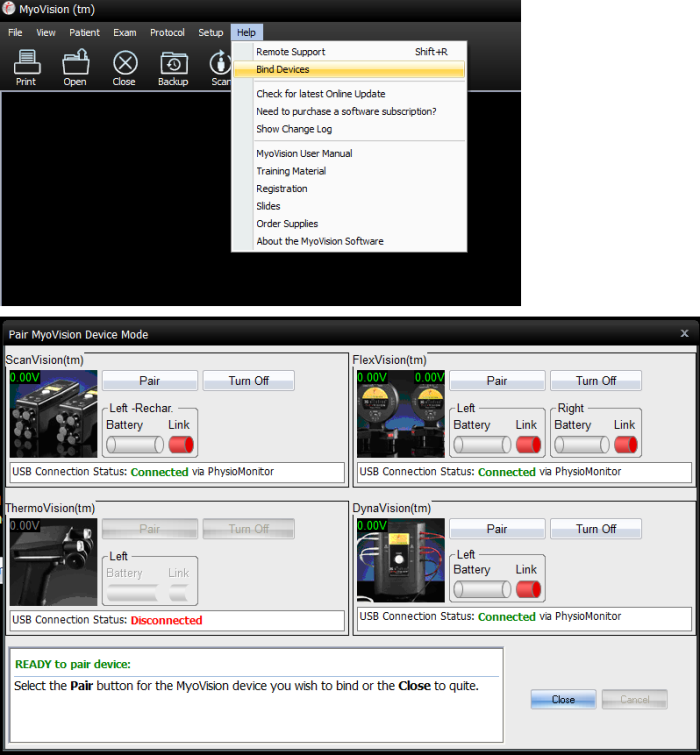This screenshot has height=755, width=700.
Task: Click the MyoVision app logo in title bar
Action: click(9, 9)
